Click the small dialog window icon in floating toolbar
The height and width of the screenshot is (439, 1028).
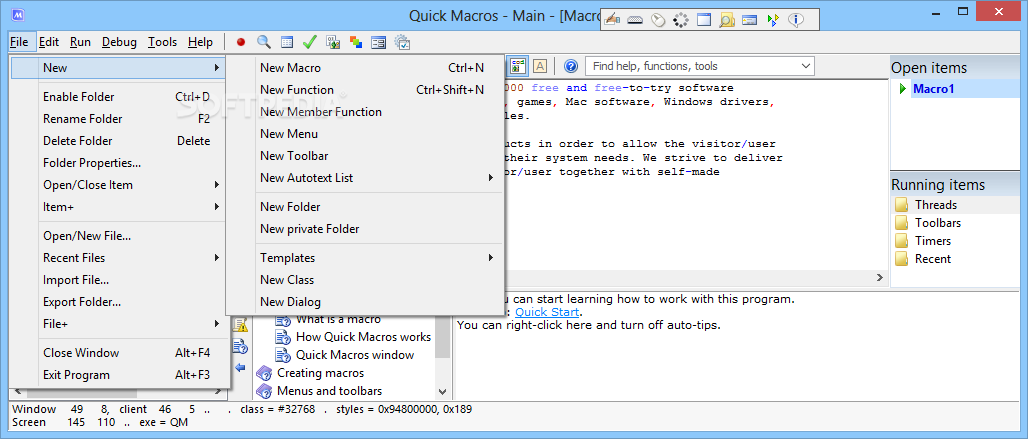pos(749,20)
